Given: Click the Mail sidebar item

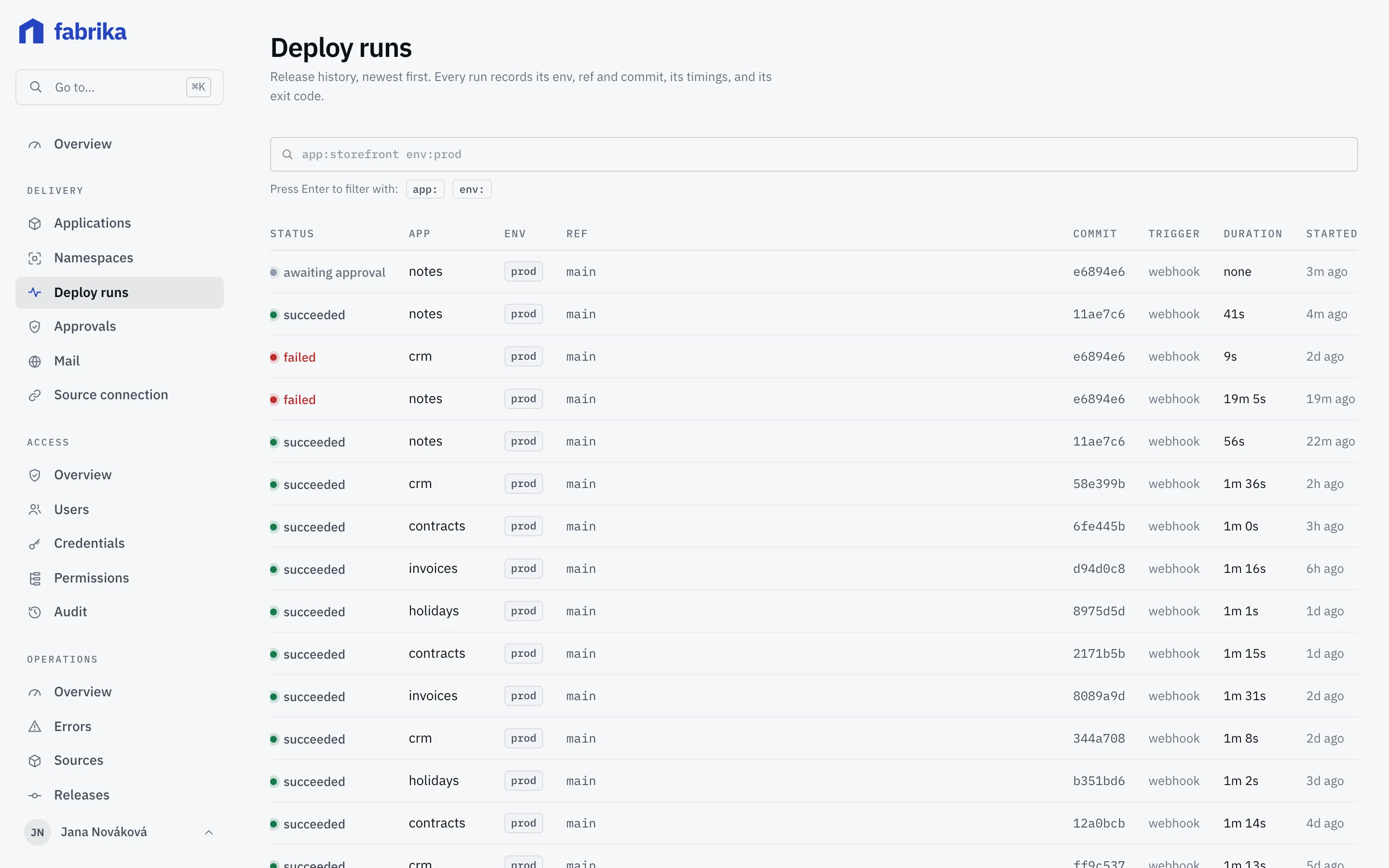Looking at the screenshot, I should (x=120, y=361).
